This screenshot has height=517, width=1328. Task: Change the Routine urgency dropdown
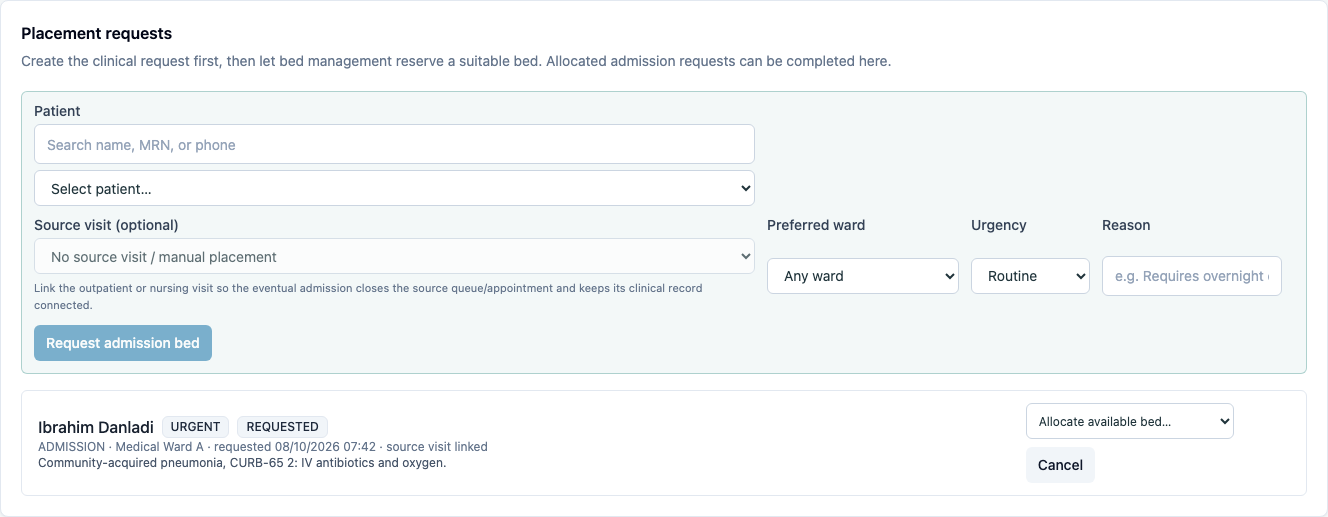click(x=1030, y=276)
